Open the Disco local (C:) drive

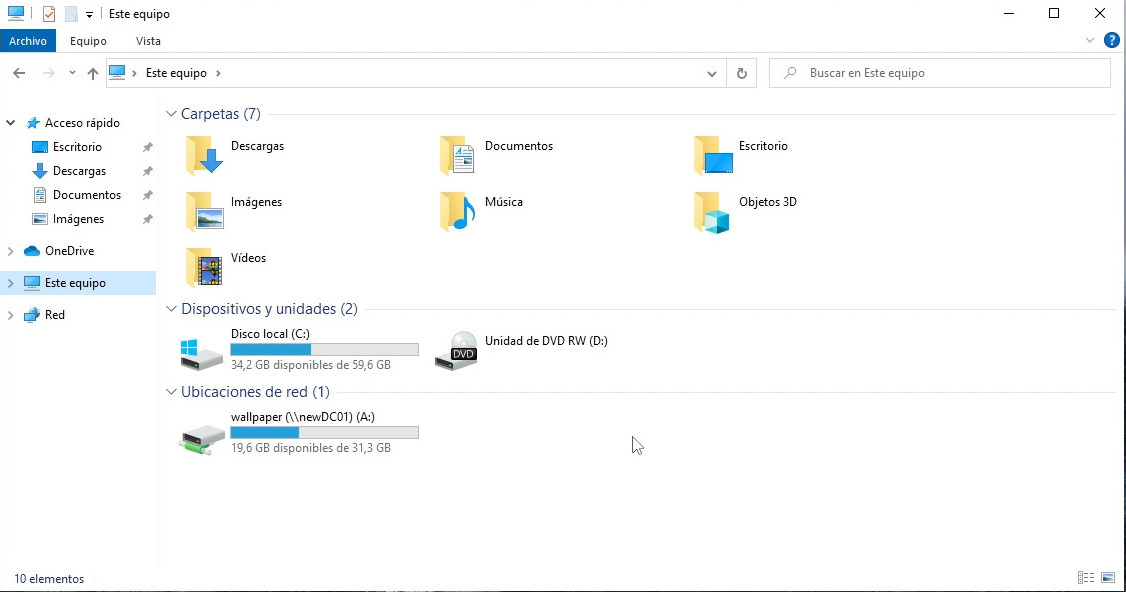click(x=203, y=352)
